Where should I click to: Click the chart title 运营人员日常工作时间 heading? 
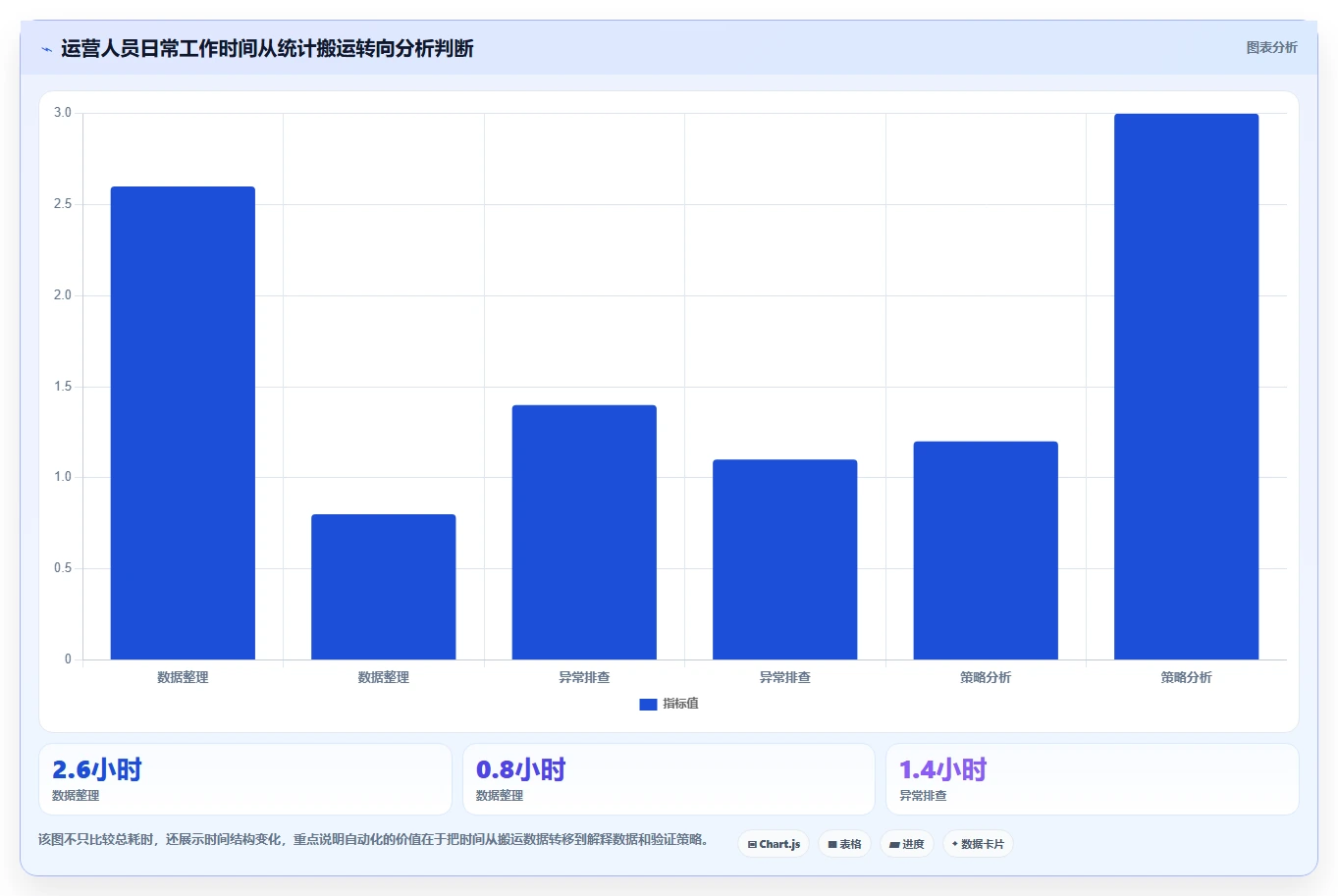point(267,48)
